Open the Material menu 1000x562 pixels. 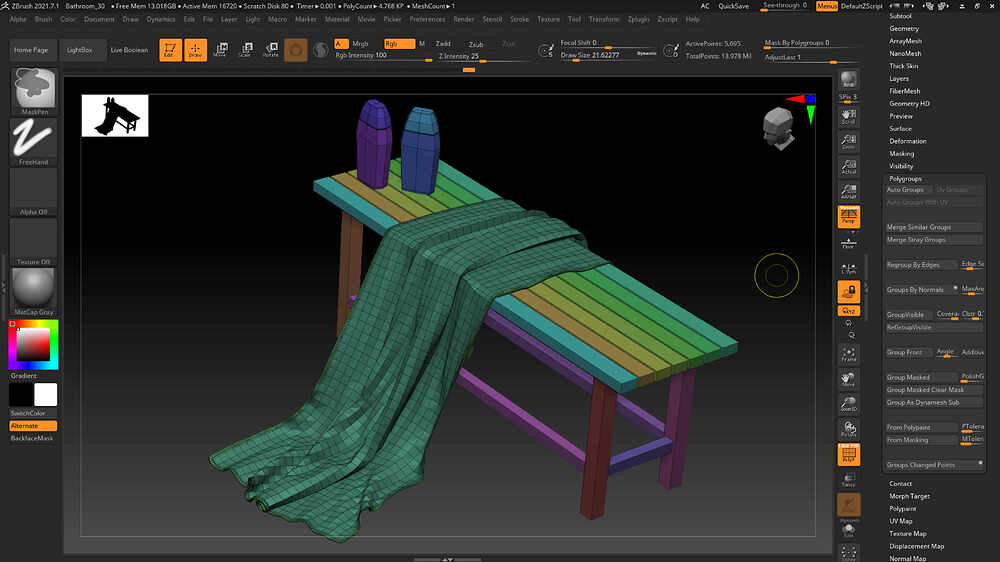tap(337, 19)
